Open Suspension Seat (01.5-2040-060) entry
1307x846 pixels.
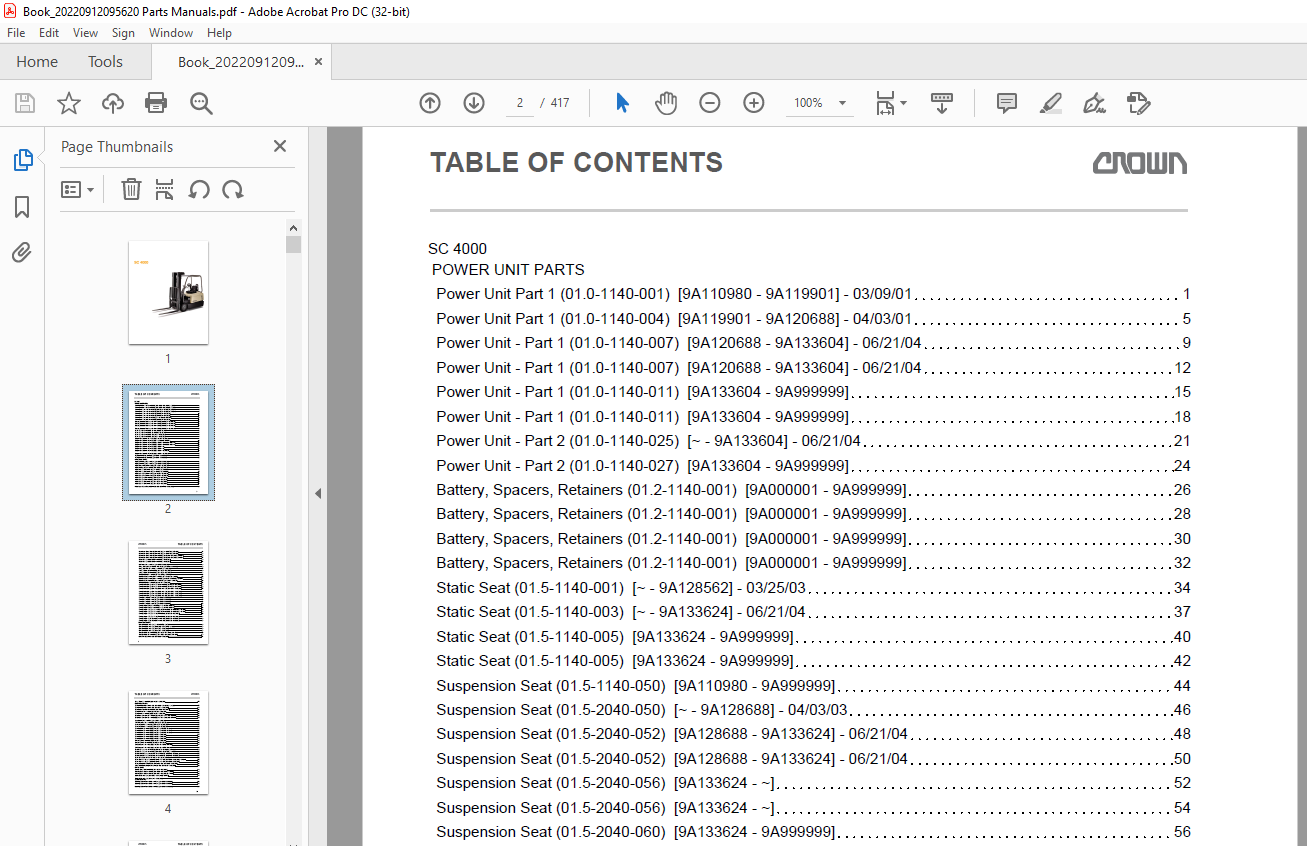[813, 832]
